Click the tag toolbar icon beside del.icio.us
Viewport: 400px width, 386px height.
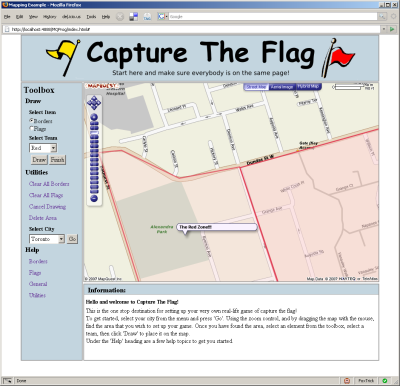coord(147,17)
